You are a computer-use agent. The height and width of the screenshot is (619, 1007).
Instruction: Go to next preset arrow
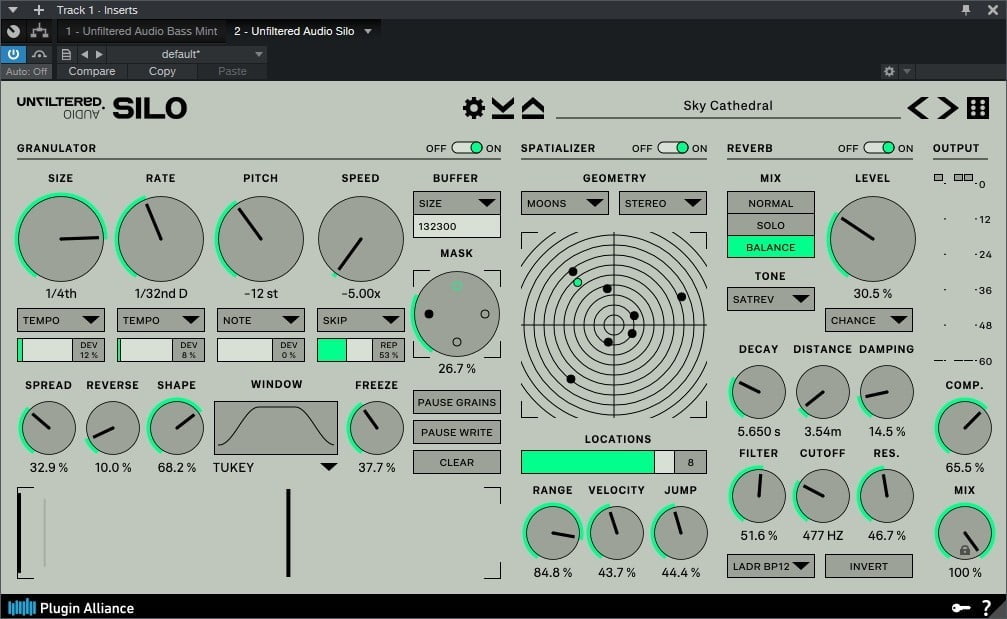click(947, 108)
